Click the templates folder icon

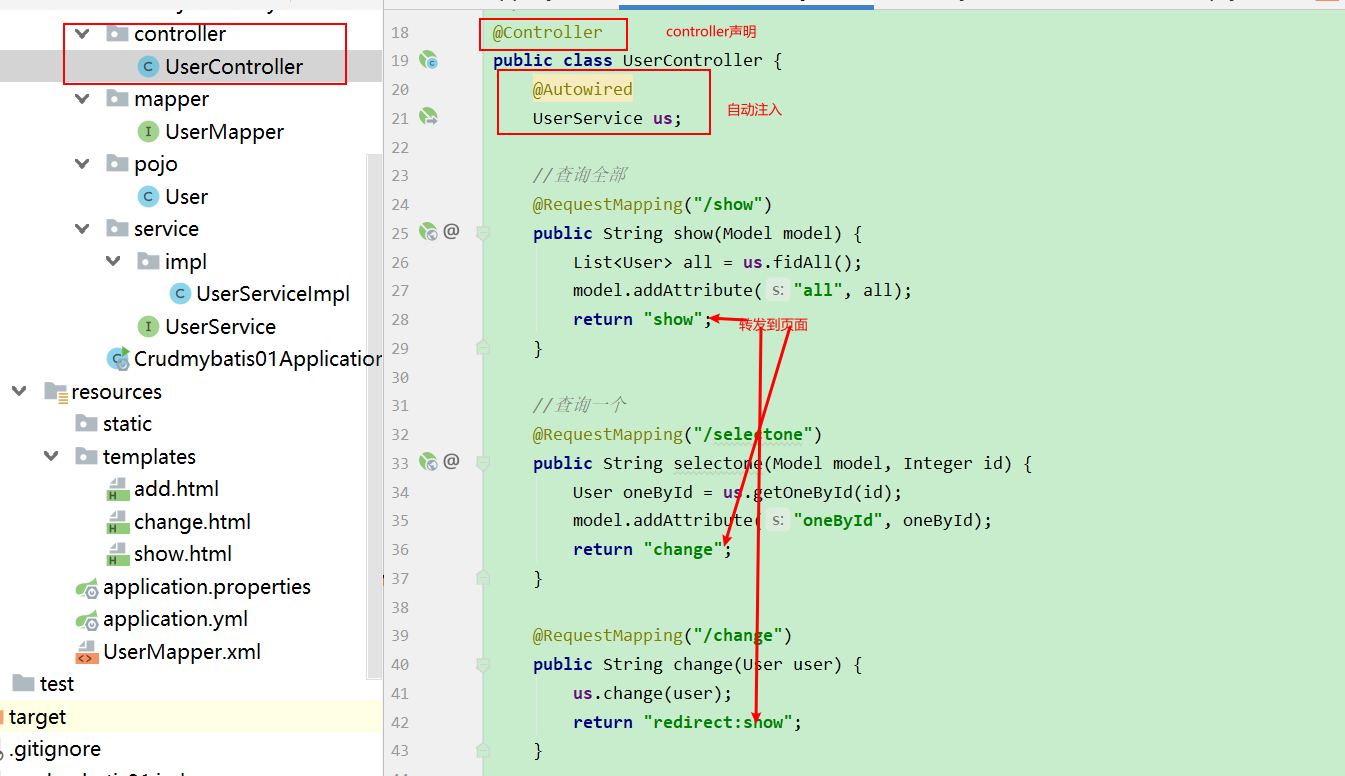pyautogui.click(x=86, y=457)
